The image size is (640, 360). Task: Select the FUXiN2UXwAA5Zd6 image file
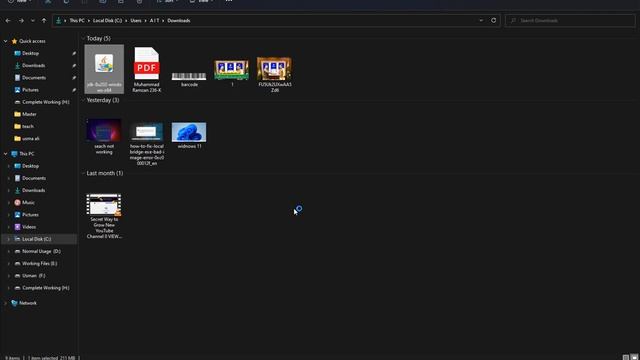point(274,75)
